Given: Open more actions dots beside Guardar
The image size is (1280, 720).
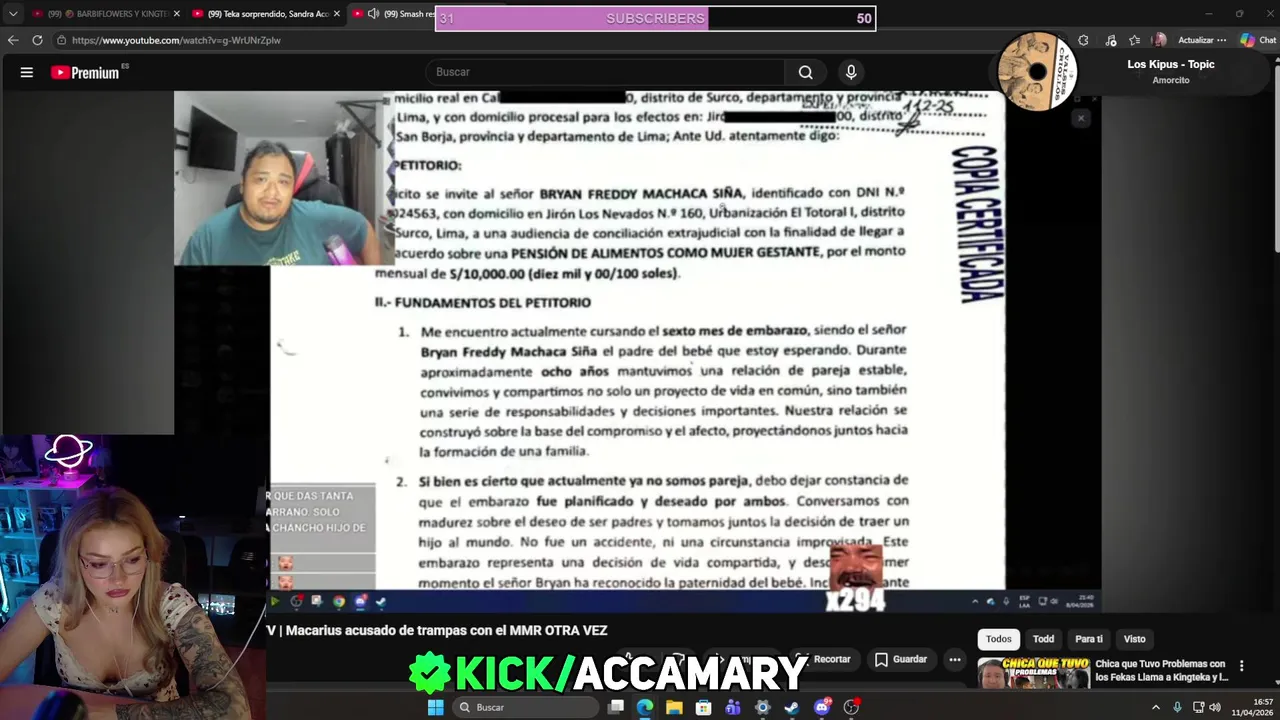Looking at the screenshot, I should pyautogui.click(x=955, y=659).
